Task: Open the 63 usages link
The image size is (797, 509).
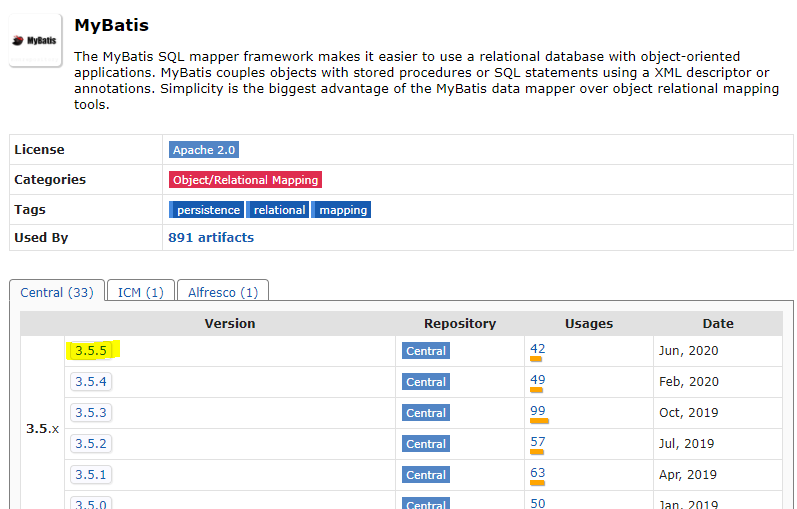Action: coord(538,473)
